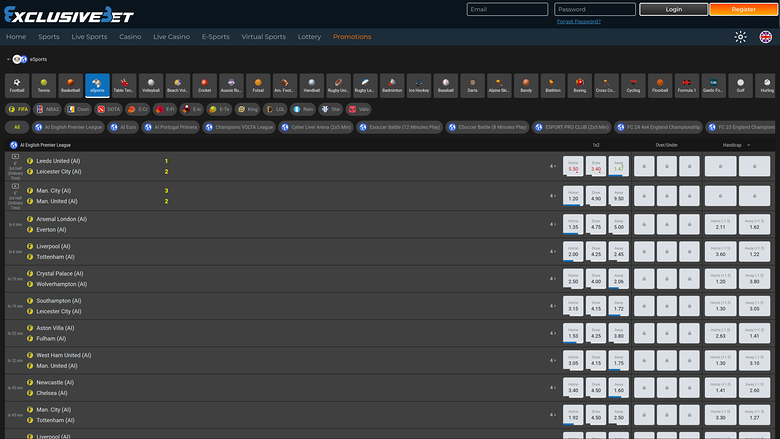Open the Live Casino menu item
The height and width of the screenshot is (439, 780).
pyautogui.click(x=171, y=37)
